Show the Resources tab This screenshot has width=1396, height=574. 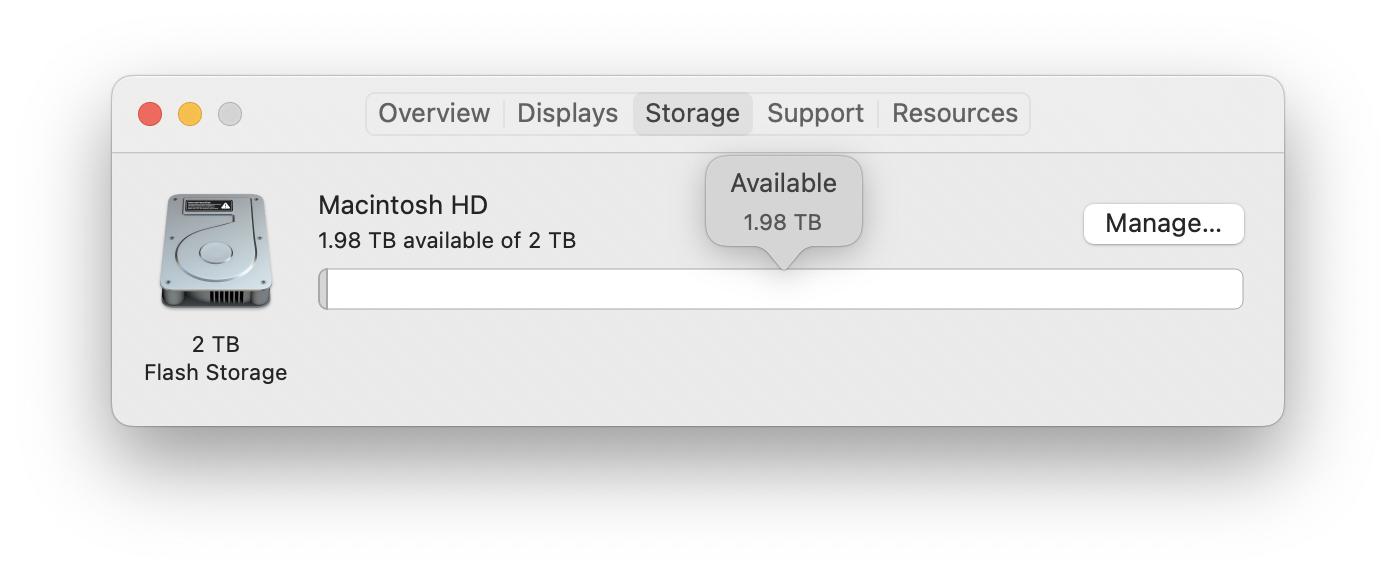click(x=955, y=113)
